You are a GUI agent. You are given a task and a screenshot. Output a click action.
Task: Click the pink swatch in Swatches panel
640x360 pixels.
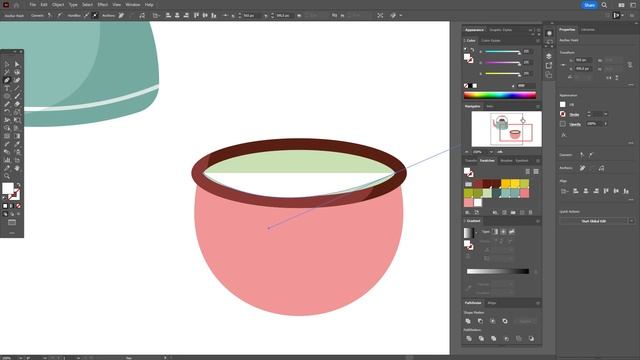click(524, 193)
